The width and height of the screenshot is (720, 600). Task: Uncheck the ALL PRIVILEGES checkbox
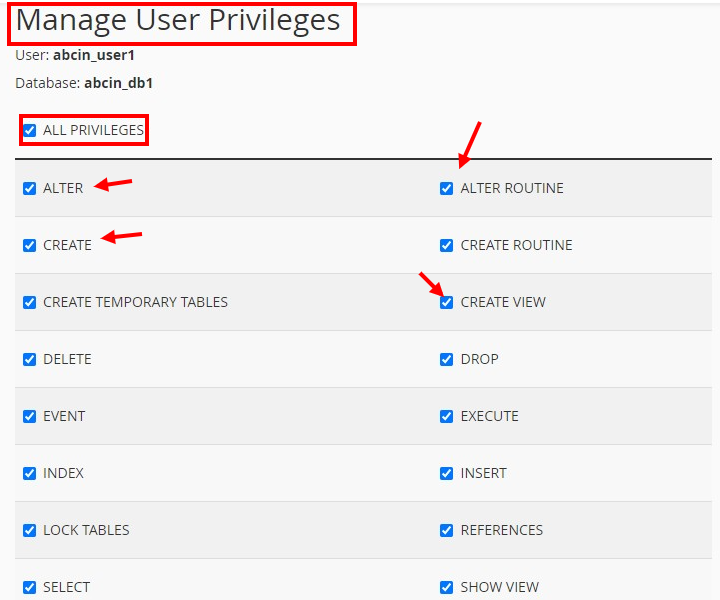tap(30, 131)
